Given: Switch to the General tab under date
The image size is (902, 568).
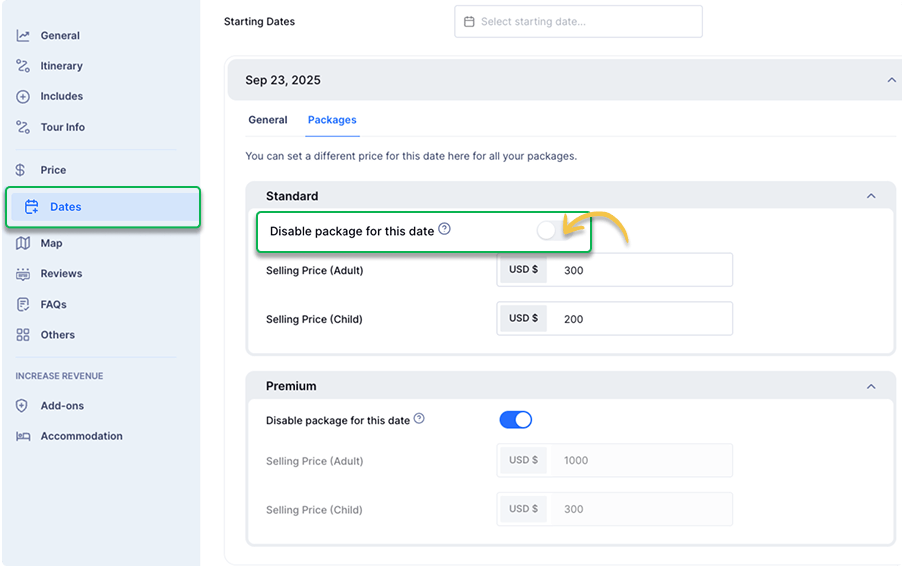Looking at the screenshot, I should coord(267,120).
